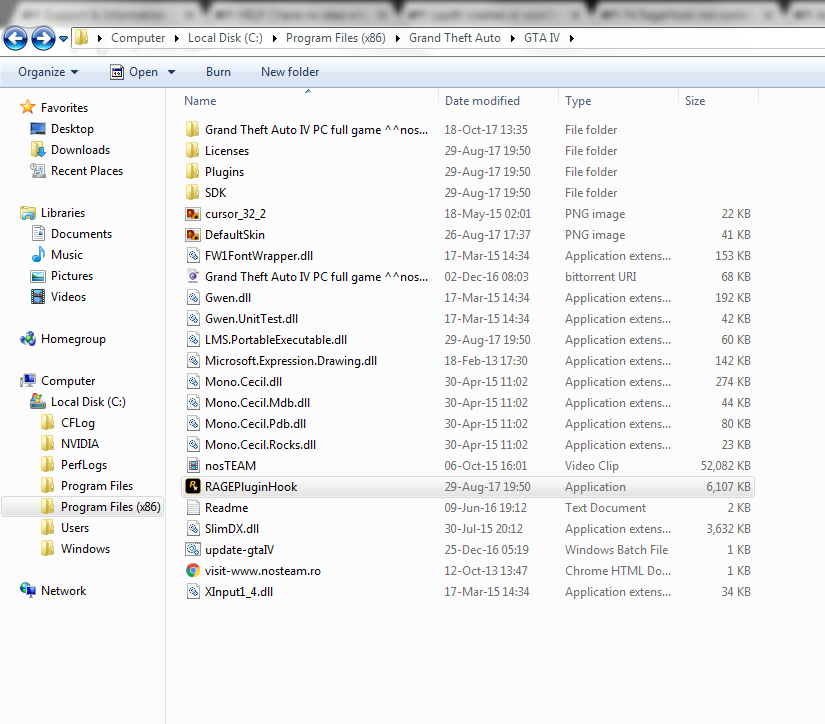Select Microsoft.Expression.Drawing.dll file name

pyautogui.click(x=291, y=361)
